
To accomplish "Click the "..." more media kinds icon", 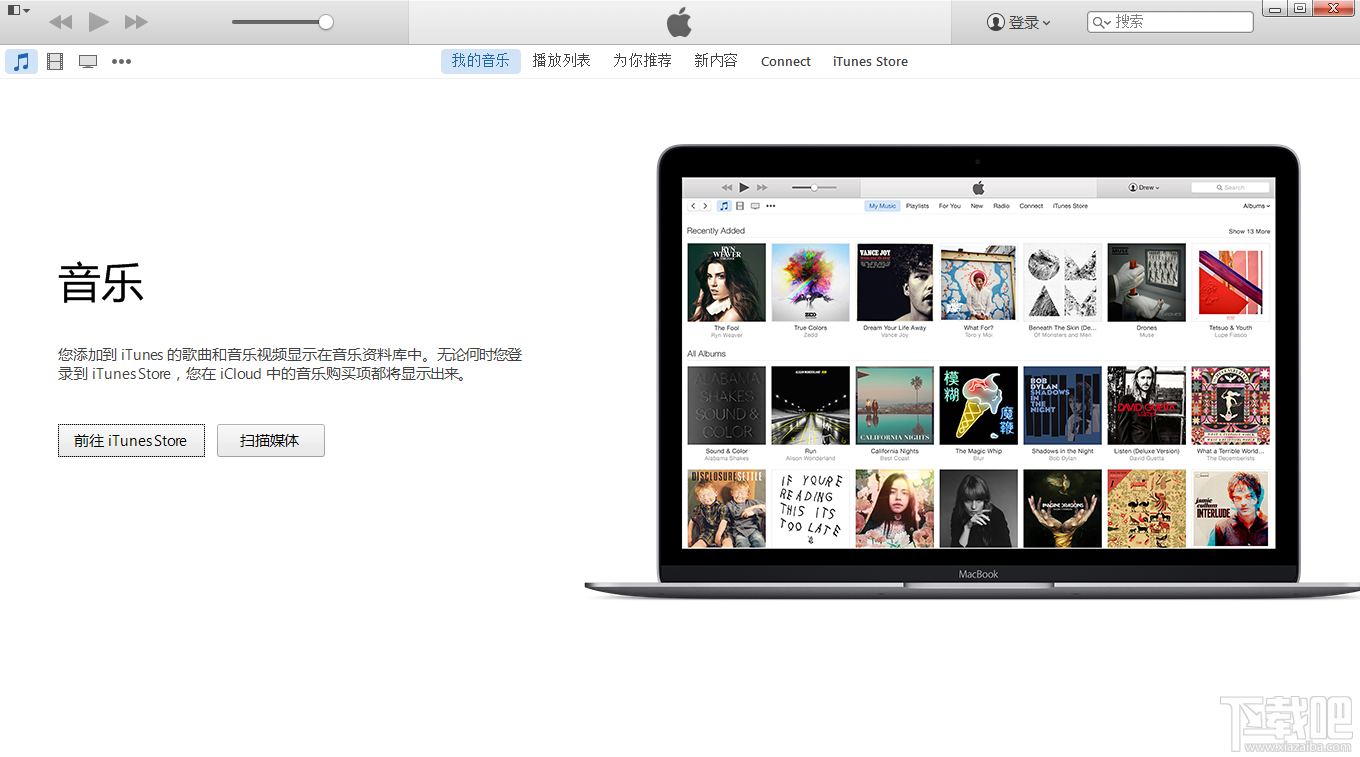I will click(x=121, y=61).
